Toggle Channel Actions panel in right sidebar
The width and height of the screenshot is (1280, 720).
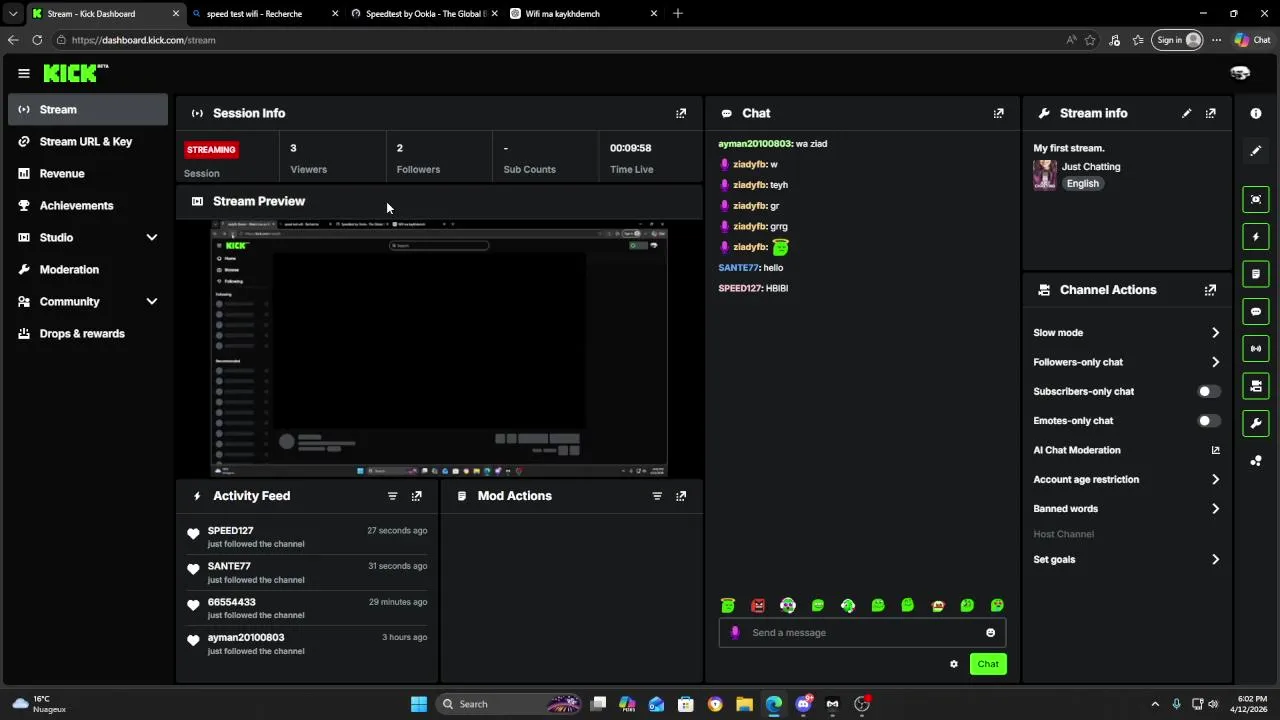click(1256, 386)
